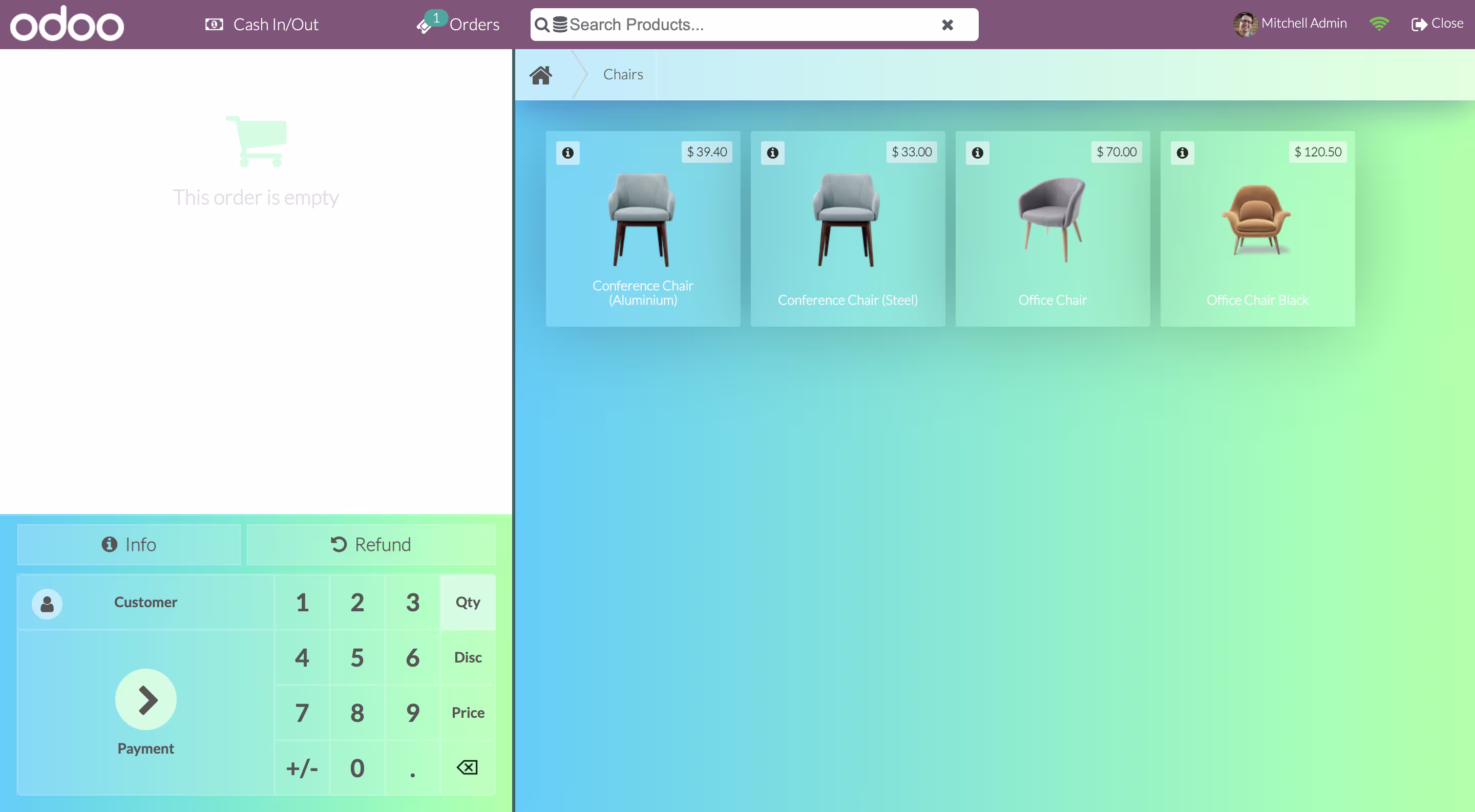The width and height of the screenshot is (1475, 812).
Task: Add Conference Chair (Aluminium) to order
Action: tap(642, 229)
